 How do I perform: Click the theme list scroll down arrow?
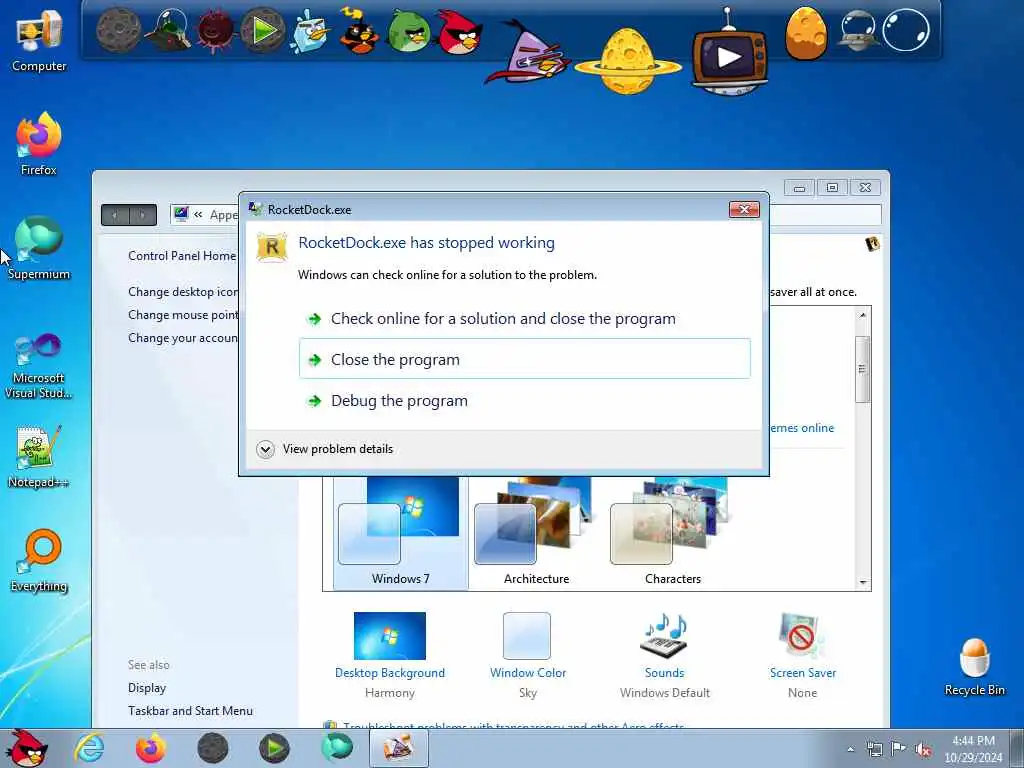(x=863, y=582)
